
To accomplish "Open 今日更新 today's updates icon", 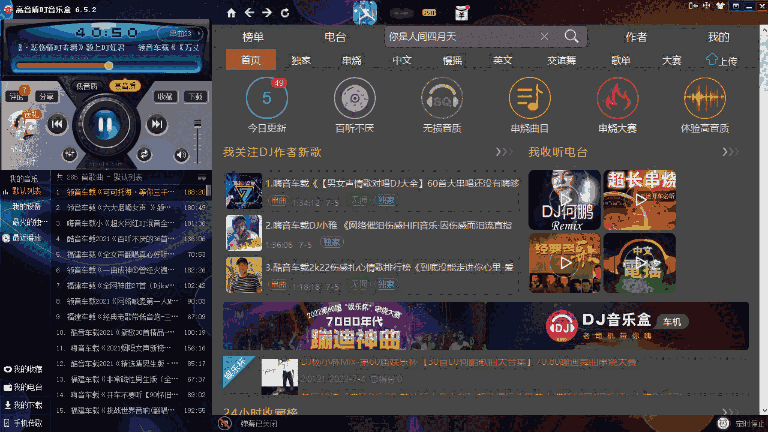I will (x=266, y=98).
